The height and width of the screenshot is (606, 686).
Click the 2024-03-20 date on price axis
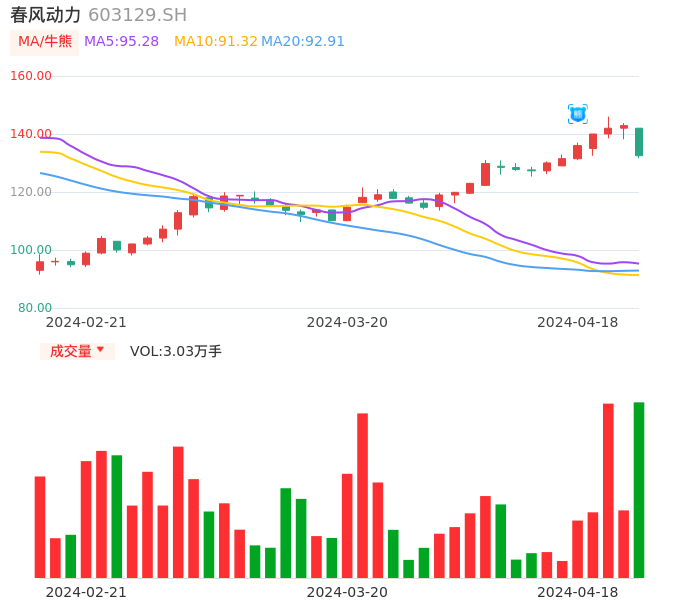click(x=347, y=322)
